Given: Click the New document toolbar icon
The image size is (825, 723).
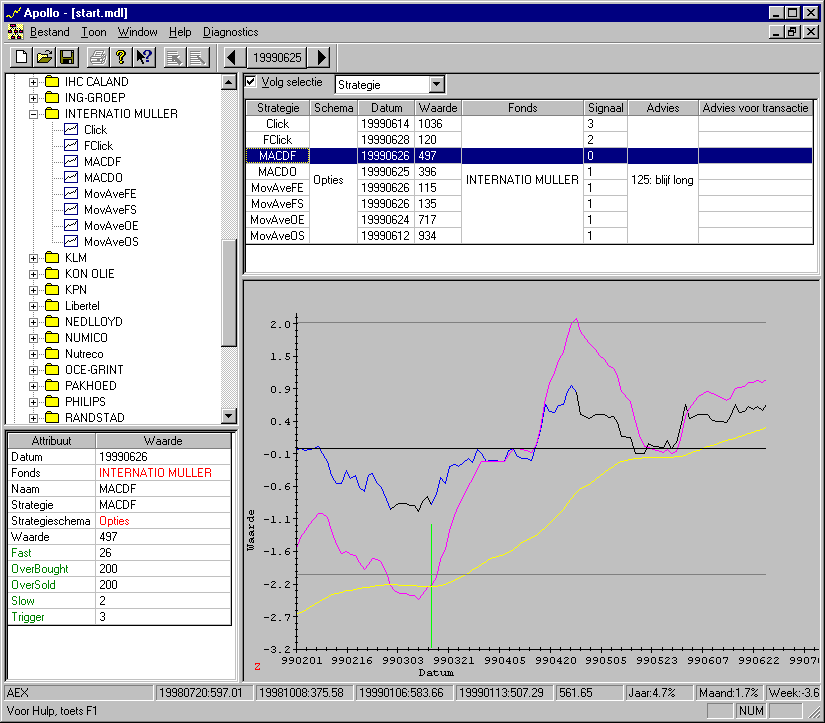Looking at the screenshot, I should tap(21, 58).
